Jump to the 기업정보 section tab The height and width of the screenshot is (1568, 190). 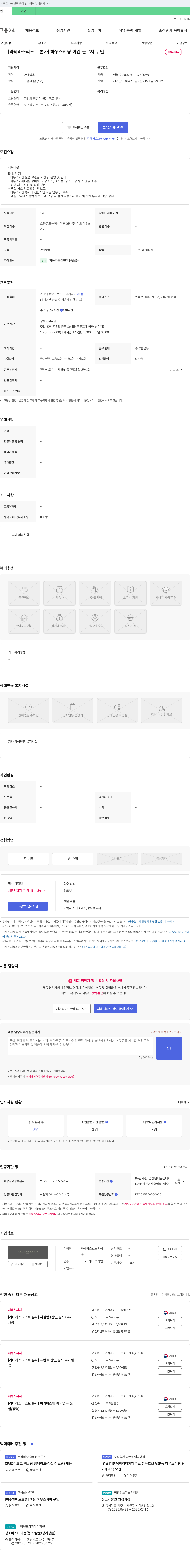(x=182, y=43)
